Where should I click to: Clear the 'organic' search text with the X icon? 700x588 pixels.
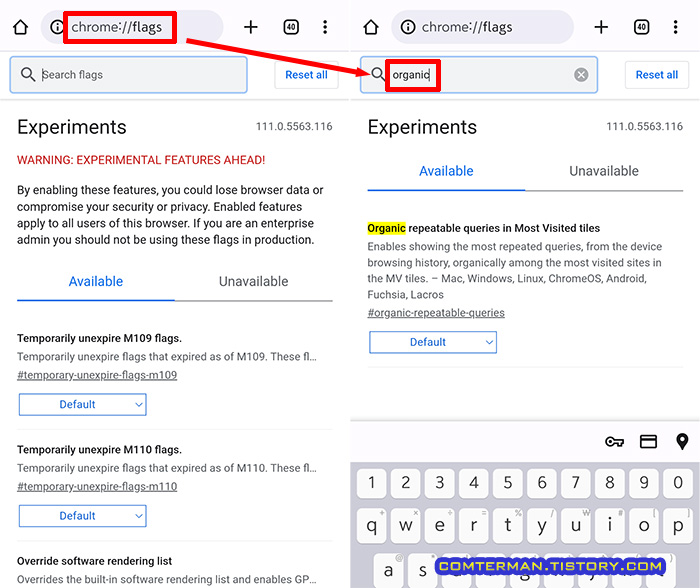pos(581,75)
